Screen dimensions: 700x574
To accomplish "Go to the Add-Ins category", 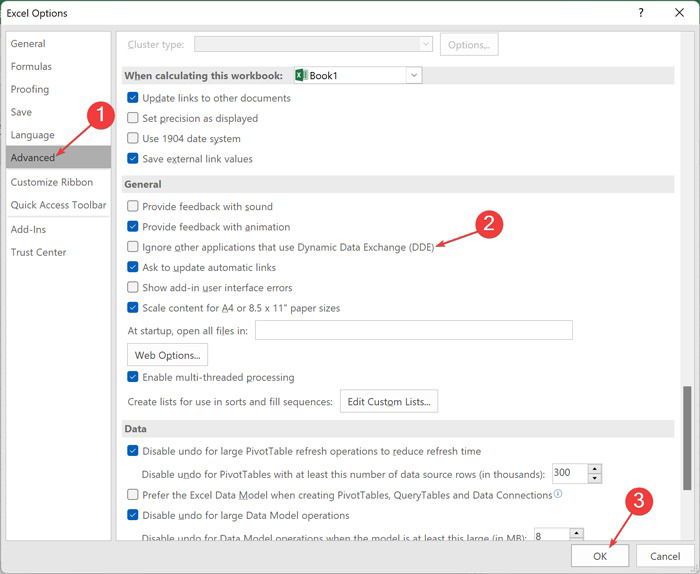I will pyautogui.click(x=58, y=229).
